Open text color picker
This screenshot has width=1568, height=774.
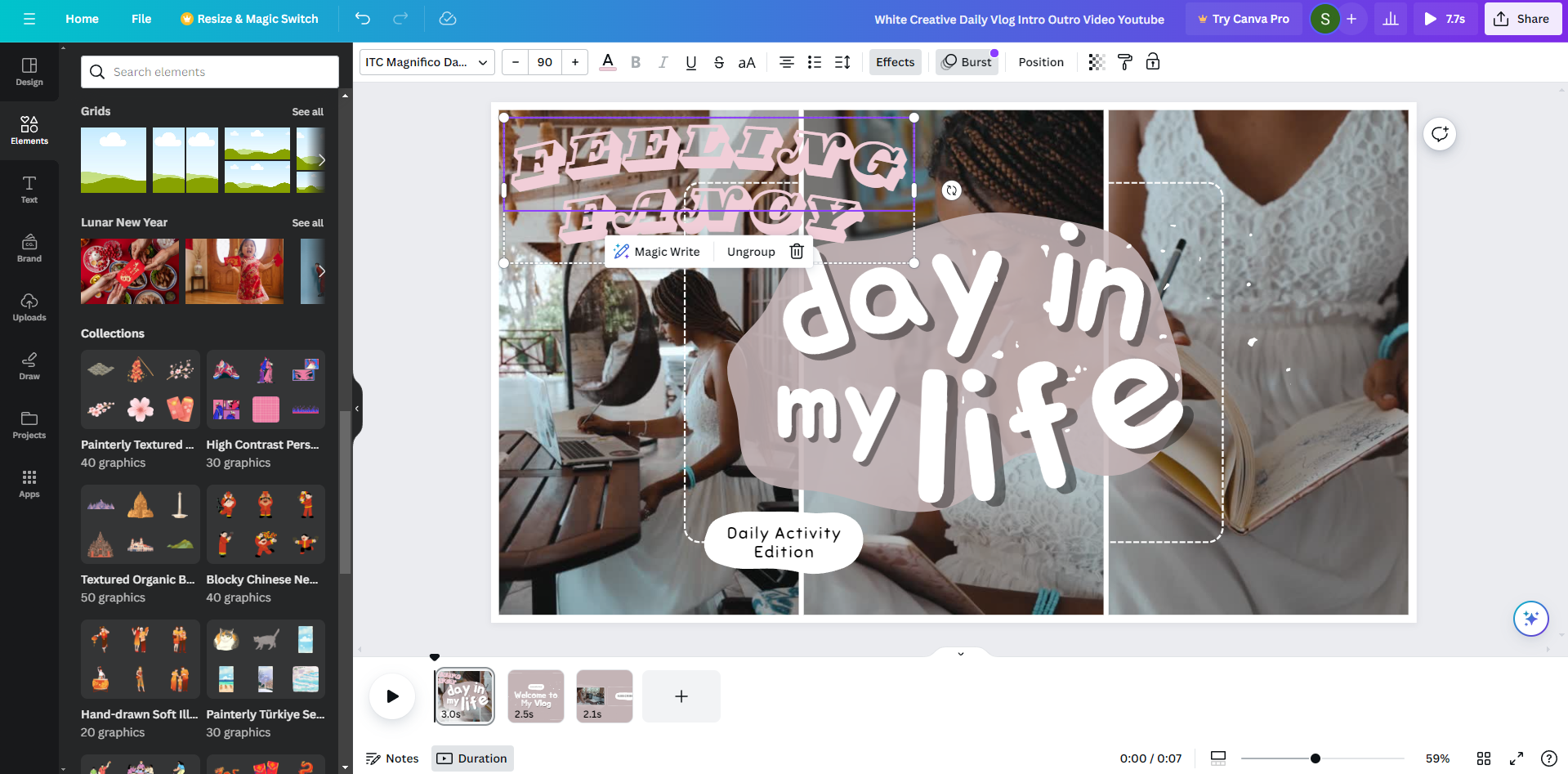pos(608,62)
